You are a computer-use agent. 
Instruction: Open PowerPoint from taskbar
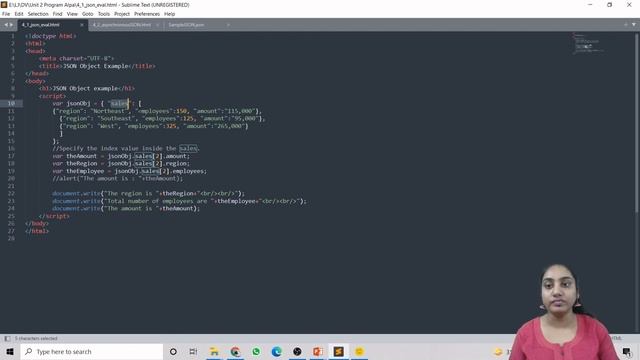click(x=318, y=351)
